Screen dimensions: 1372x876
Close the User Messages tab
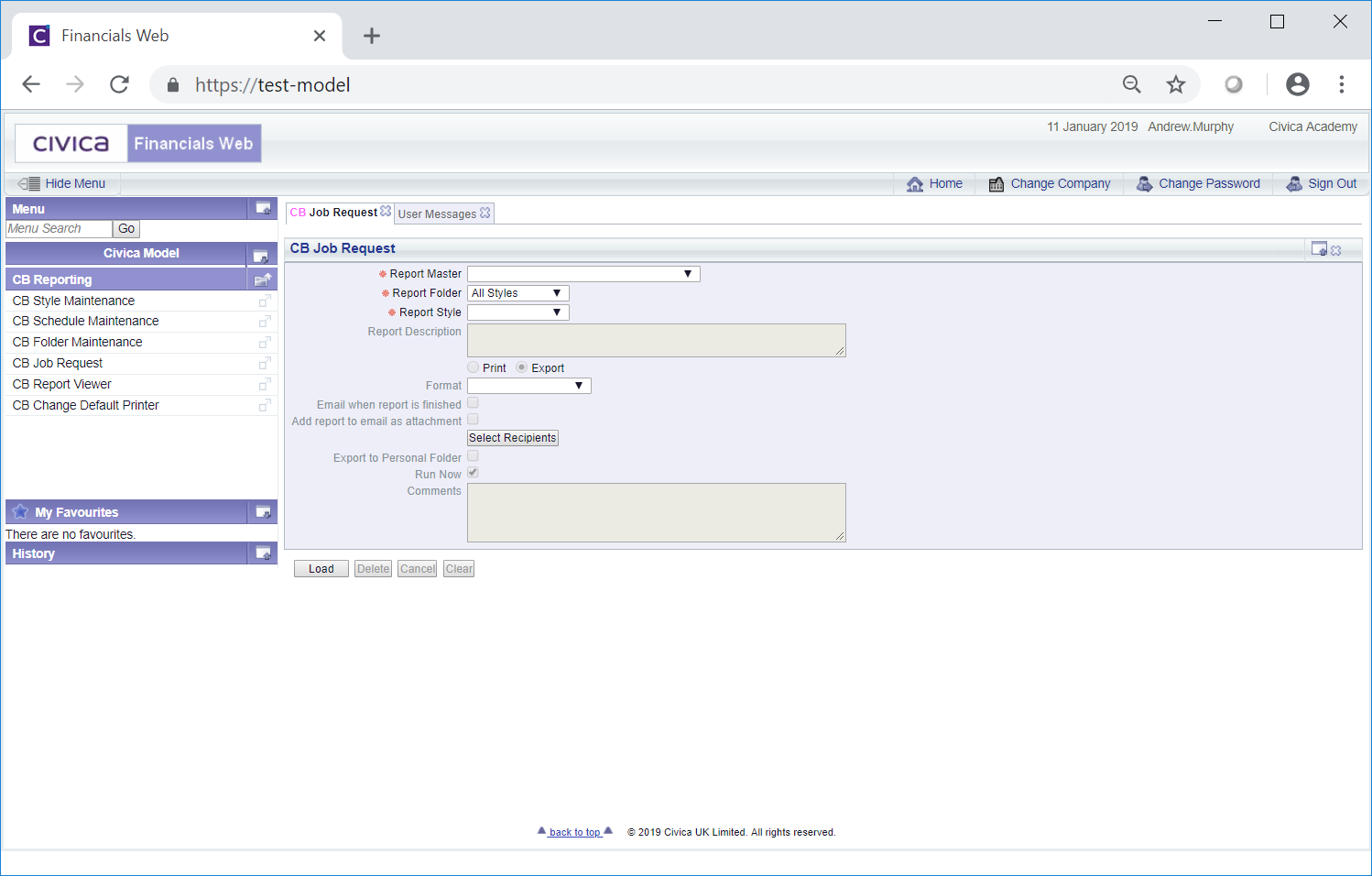(x=485, y=213)
